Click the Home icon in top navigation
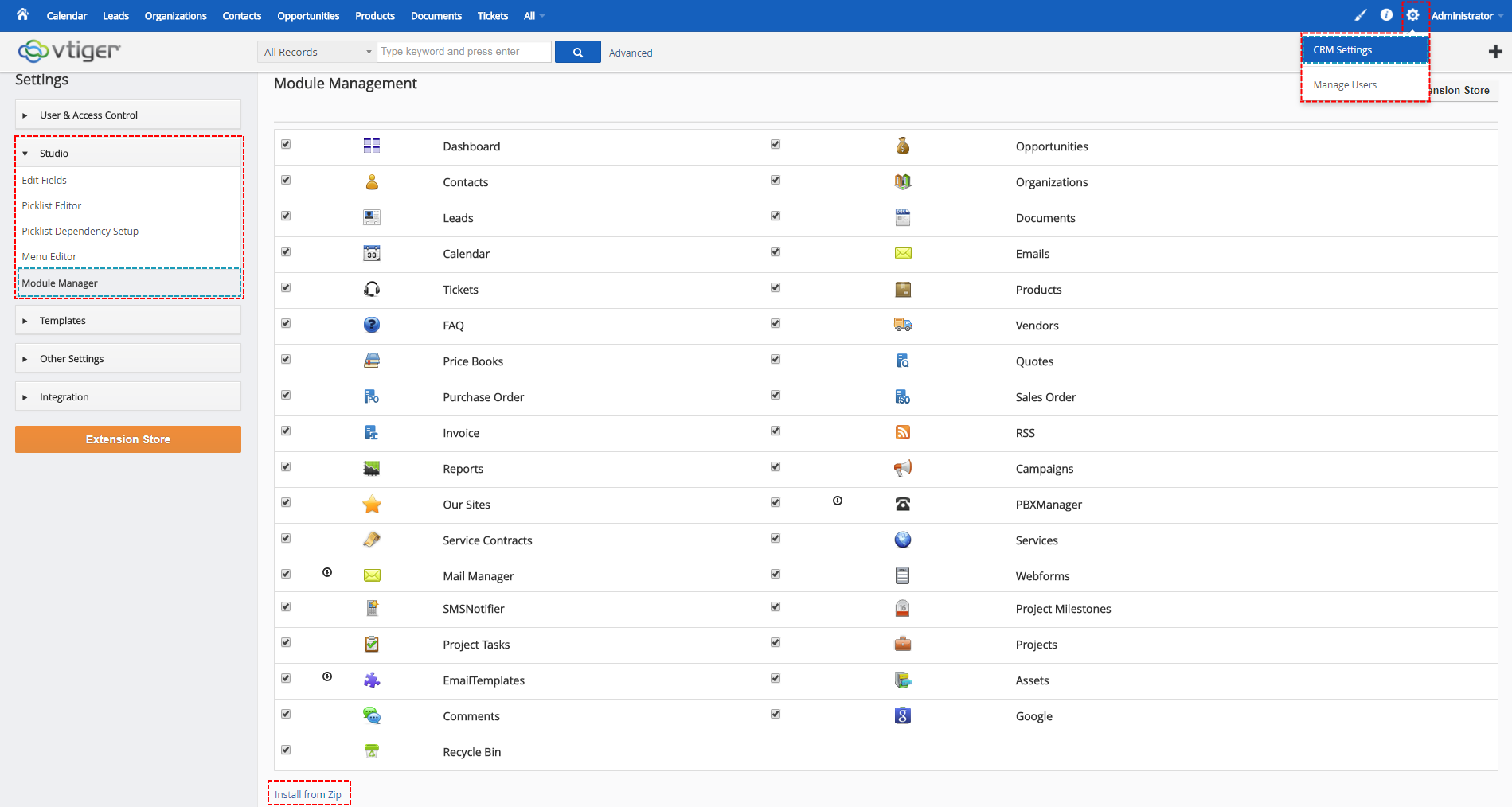The image size is (1512, 807). point(22,14)
